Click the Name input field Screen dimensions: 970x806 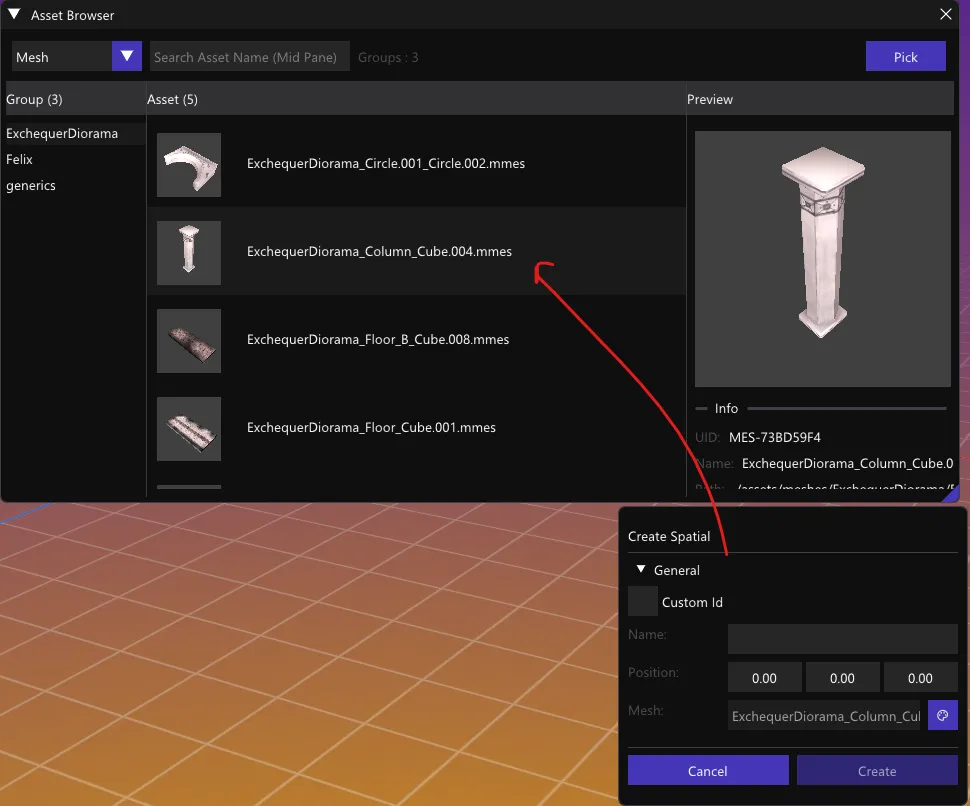coord(843,639)
